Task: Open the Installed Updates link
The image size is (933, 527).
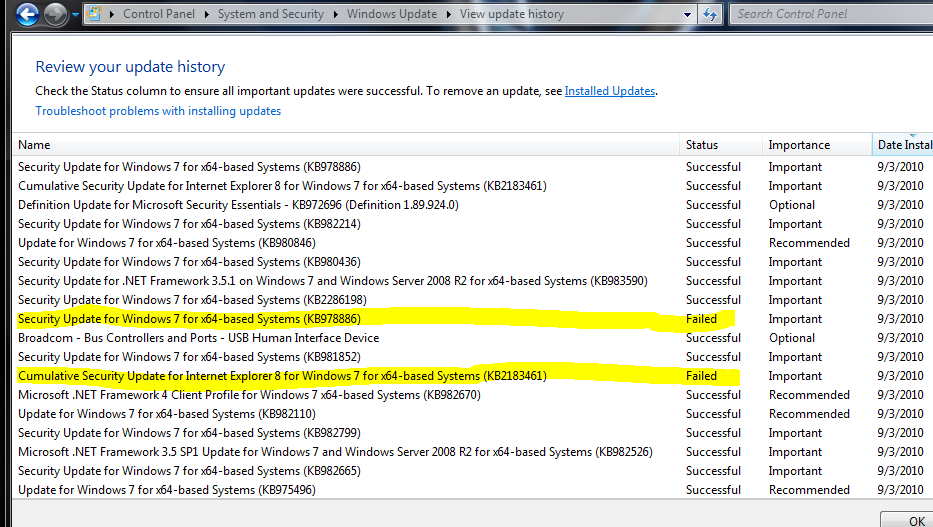Action: click(610, 91)
